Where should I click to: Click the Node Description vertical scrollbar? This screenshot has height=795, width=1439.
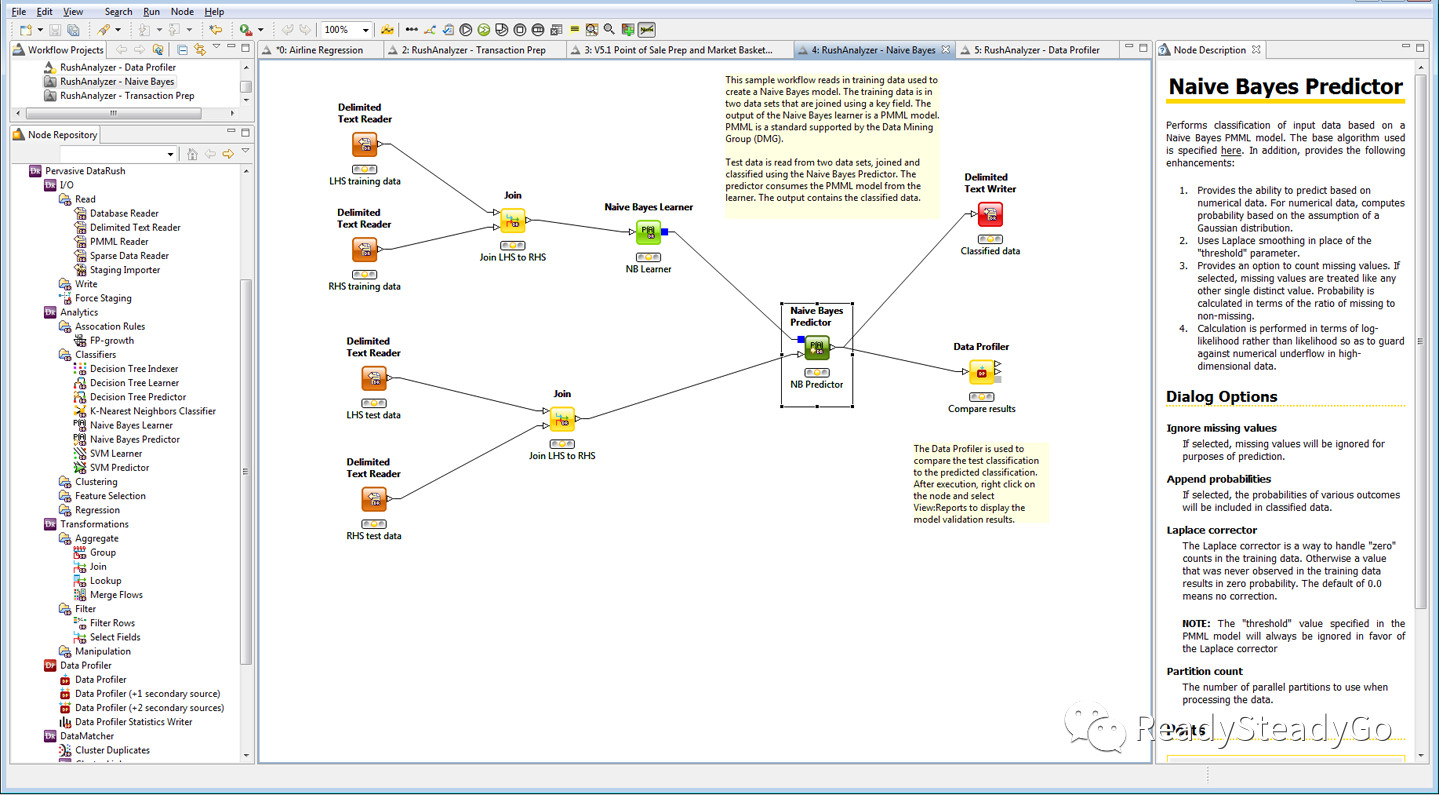coord(1421,340)
